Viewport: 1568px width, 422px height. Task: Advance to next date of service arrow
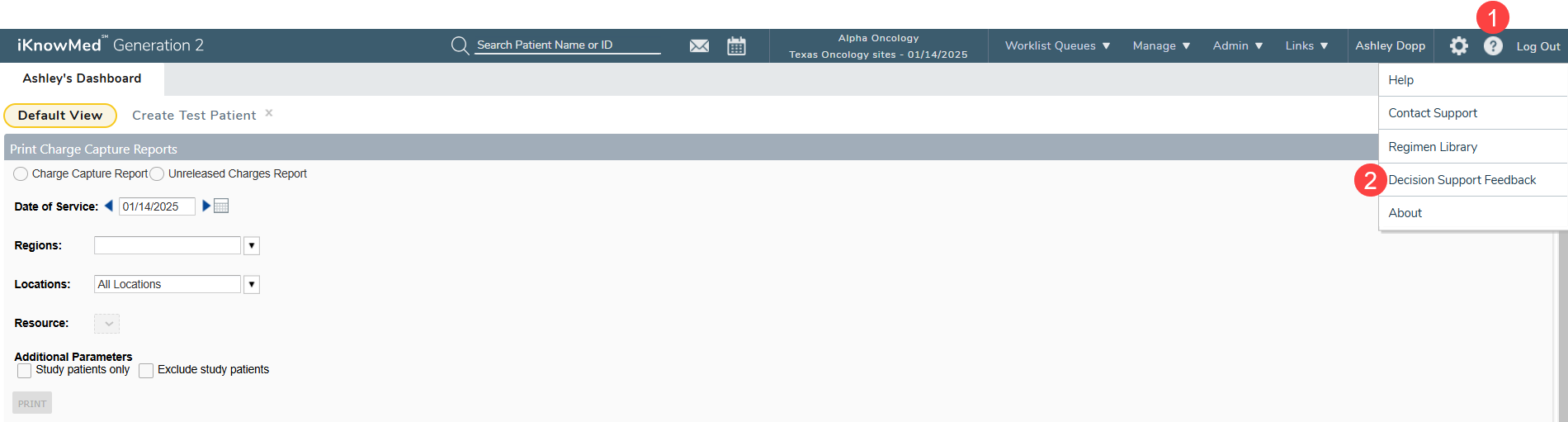coord(206,206)
